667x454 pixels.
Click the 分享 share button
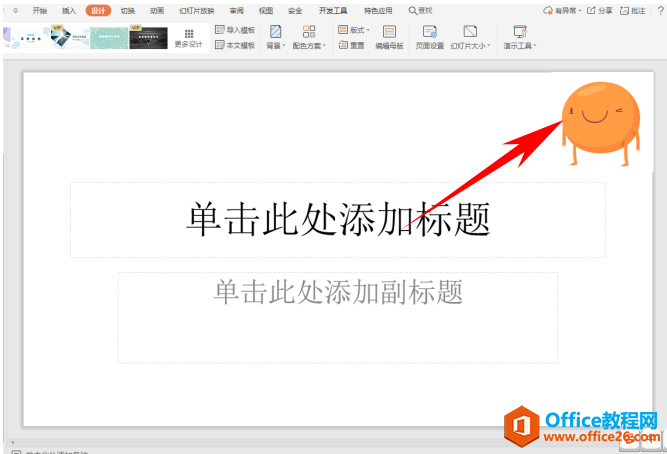pyautogui.click(x=600, y=10)
